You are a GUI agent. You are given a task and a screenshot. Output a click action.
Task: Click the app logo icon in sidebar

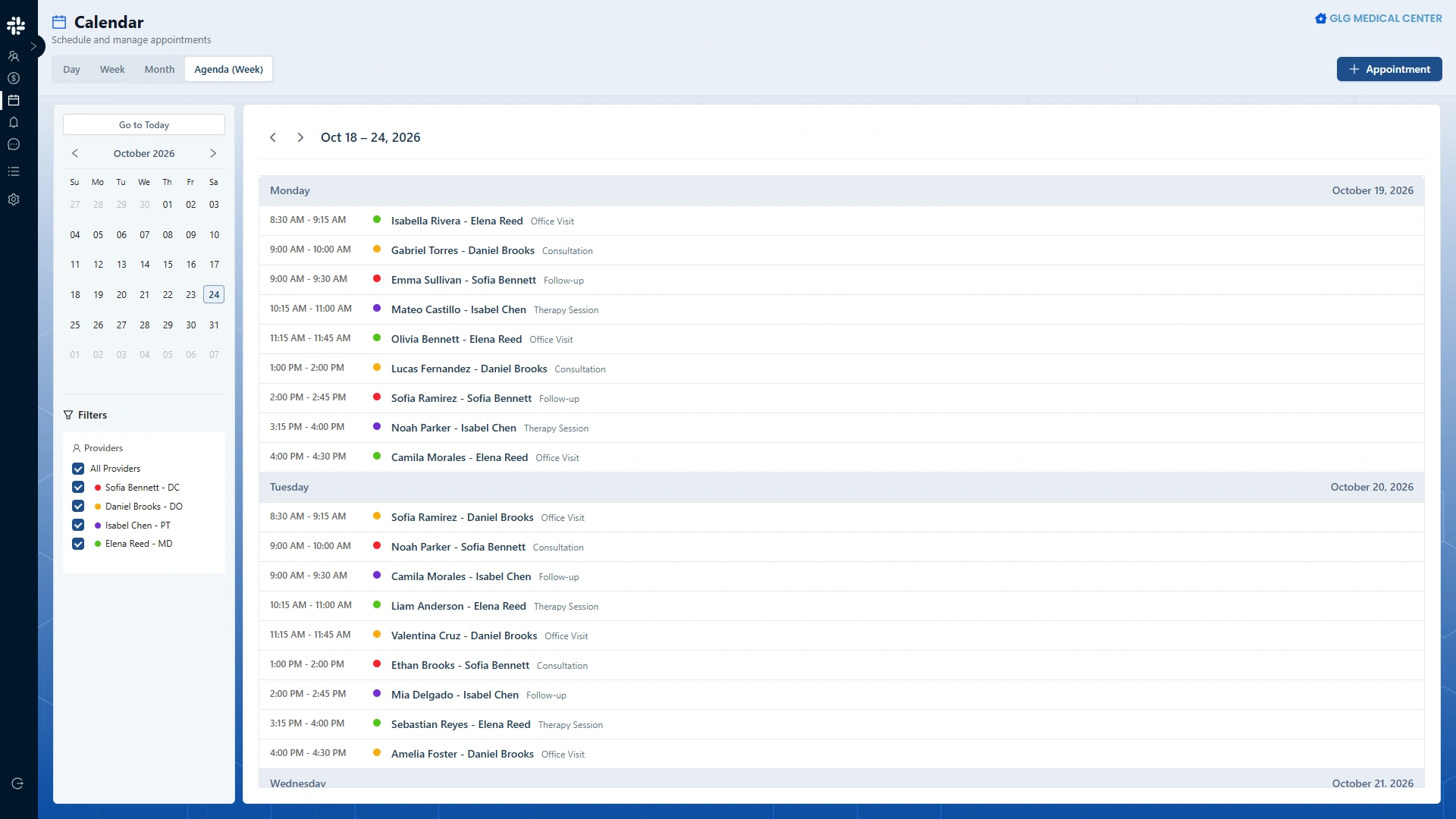click(15, 25)
